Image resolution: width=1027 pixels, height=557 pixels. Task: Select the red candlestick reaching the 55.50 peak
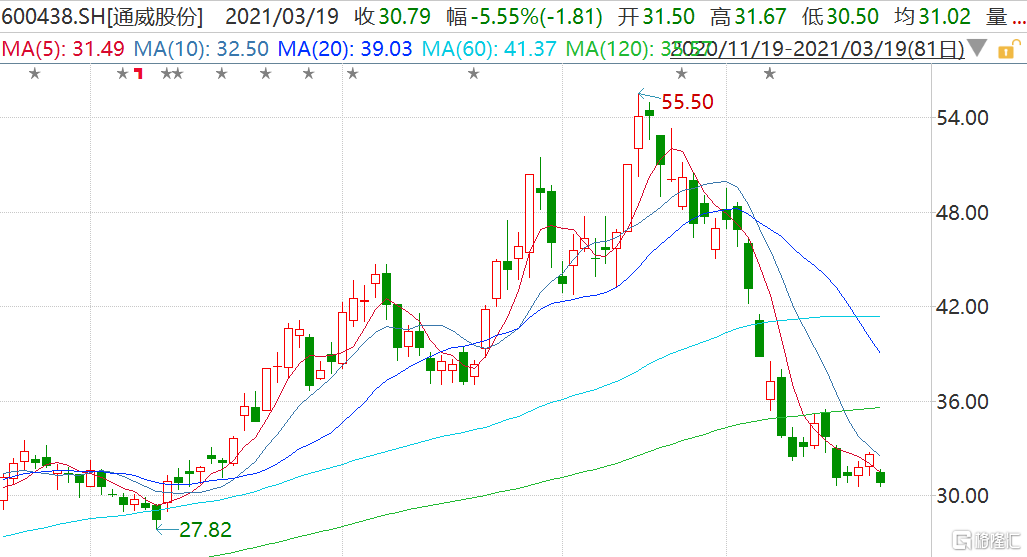(639, 132)
